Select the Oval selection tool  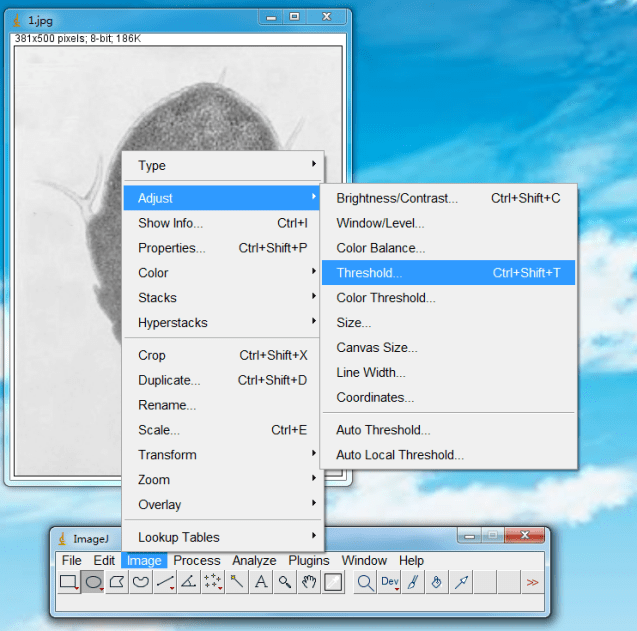point(93,582)
